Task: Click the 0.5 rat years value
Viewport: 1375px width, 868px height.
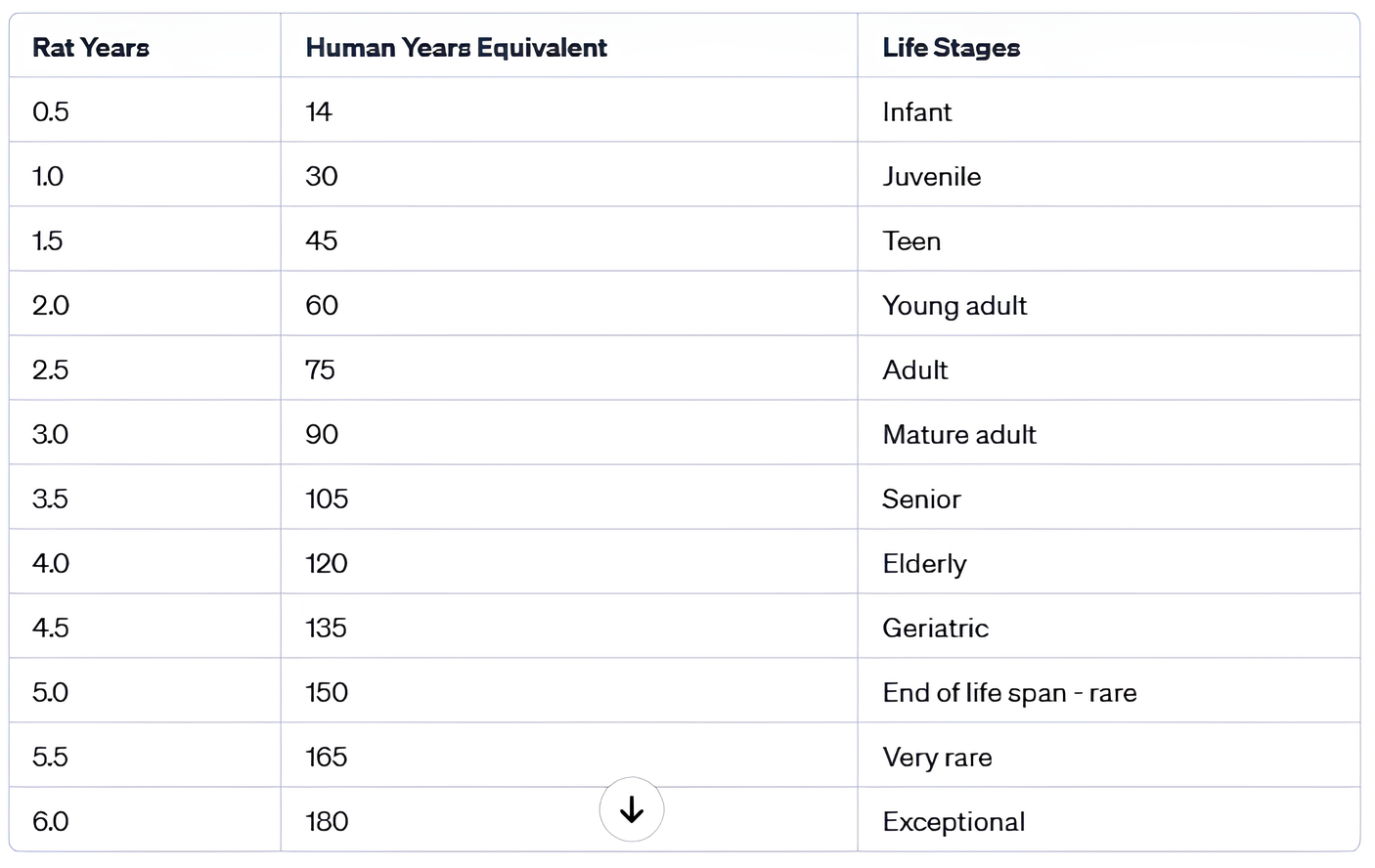Action: point(50,111)
